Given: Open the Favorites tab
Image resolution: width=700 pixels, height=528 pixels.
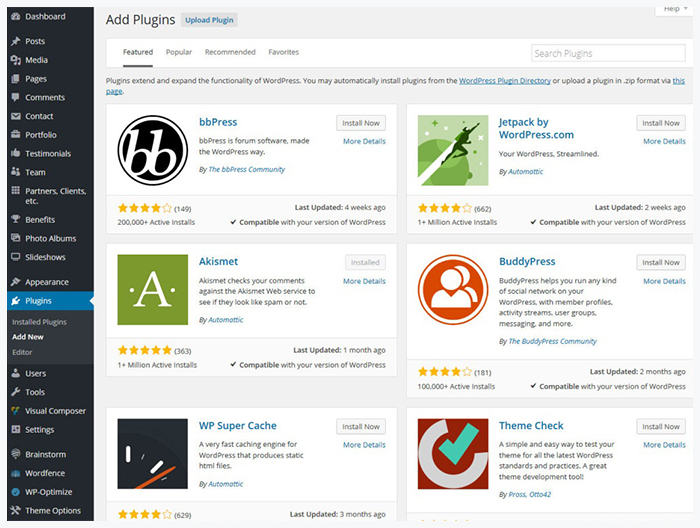Looking at the screenshot, I should [x=283, y=52].
